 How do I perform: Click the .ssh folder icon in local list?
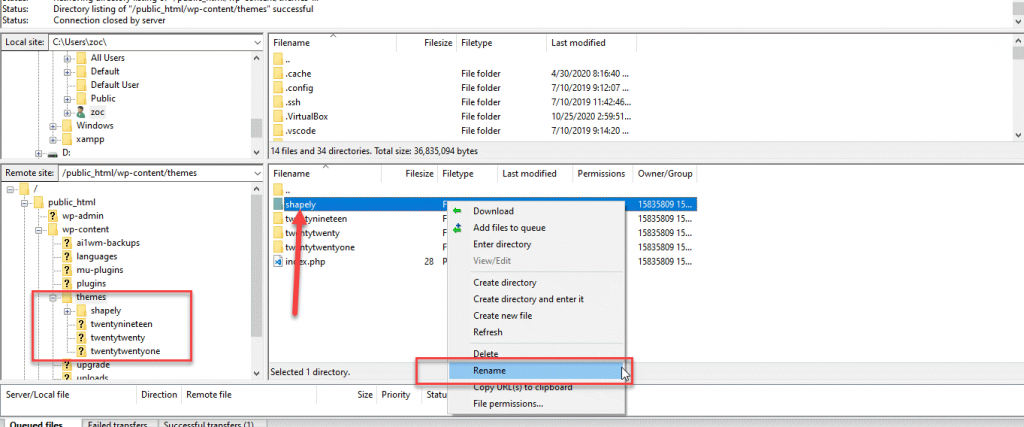[x=278, y=102]
